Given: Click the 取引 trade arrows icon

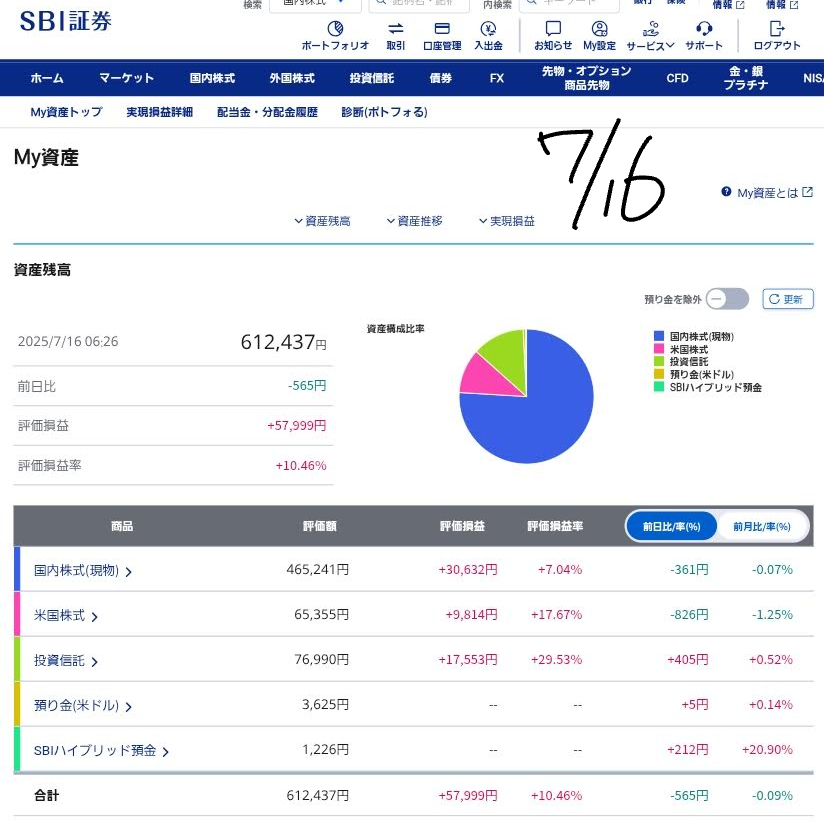Looking at the screenshot, I should tap(396, 28).
